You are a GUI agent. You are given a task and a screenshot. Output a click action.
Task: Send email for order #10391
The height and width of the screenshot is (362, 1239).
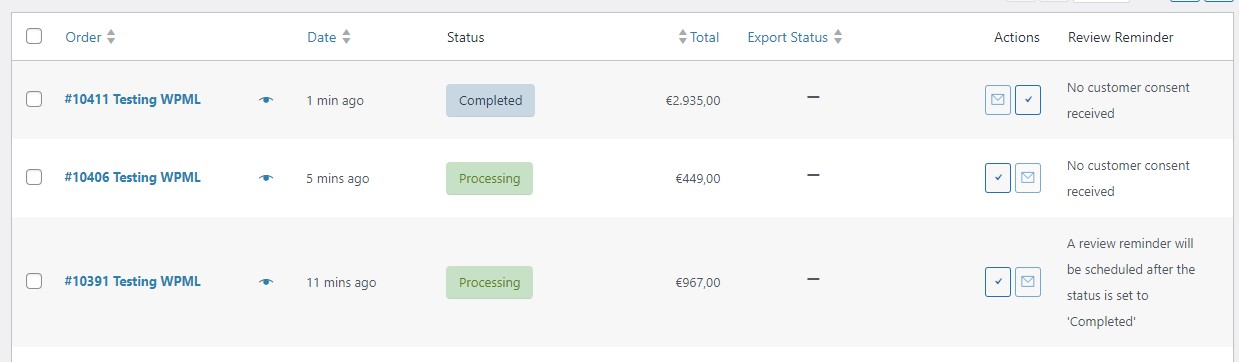1028,282
